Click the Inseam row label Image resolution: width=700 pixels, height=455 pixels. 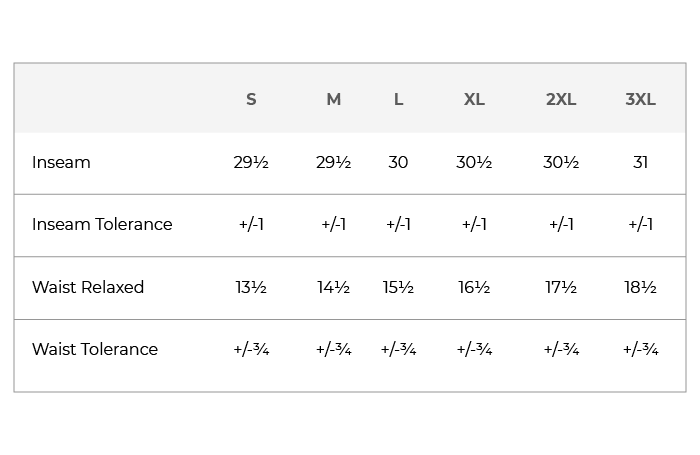pyautogui.click(x=61, y=162)
